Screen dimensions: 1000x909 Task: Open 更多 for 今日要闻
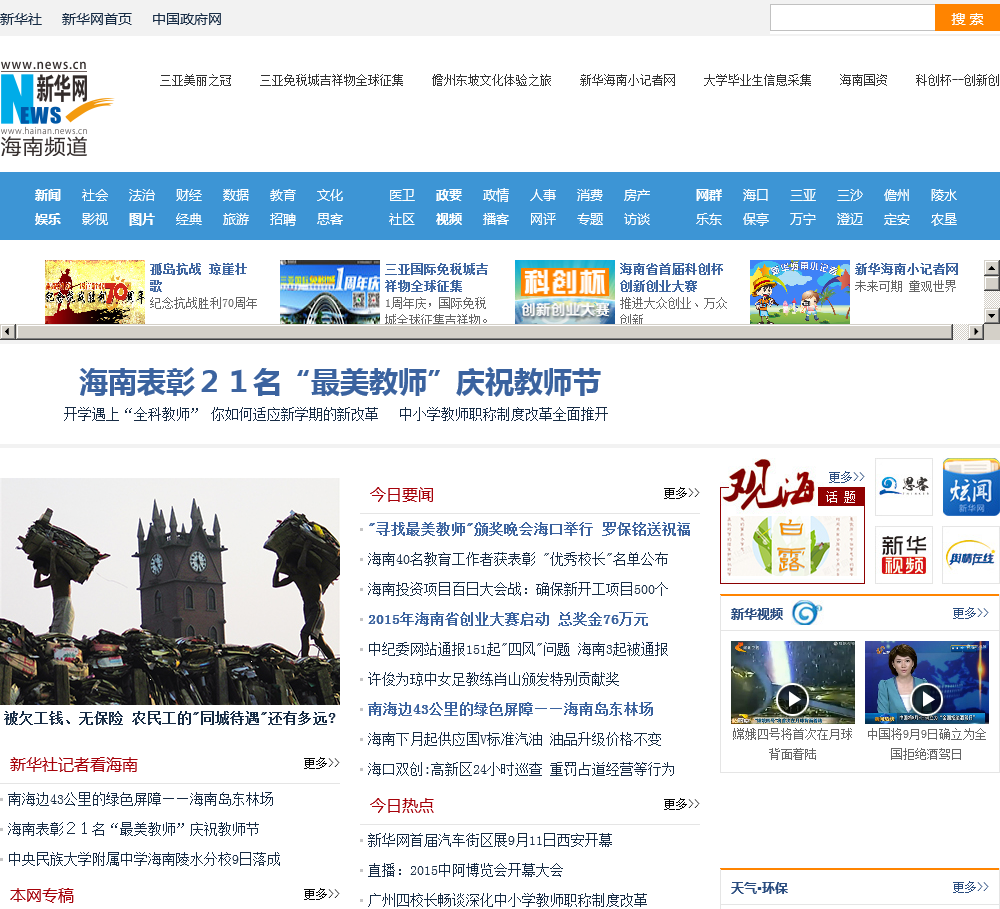point(681,493)
